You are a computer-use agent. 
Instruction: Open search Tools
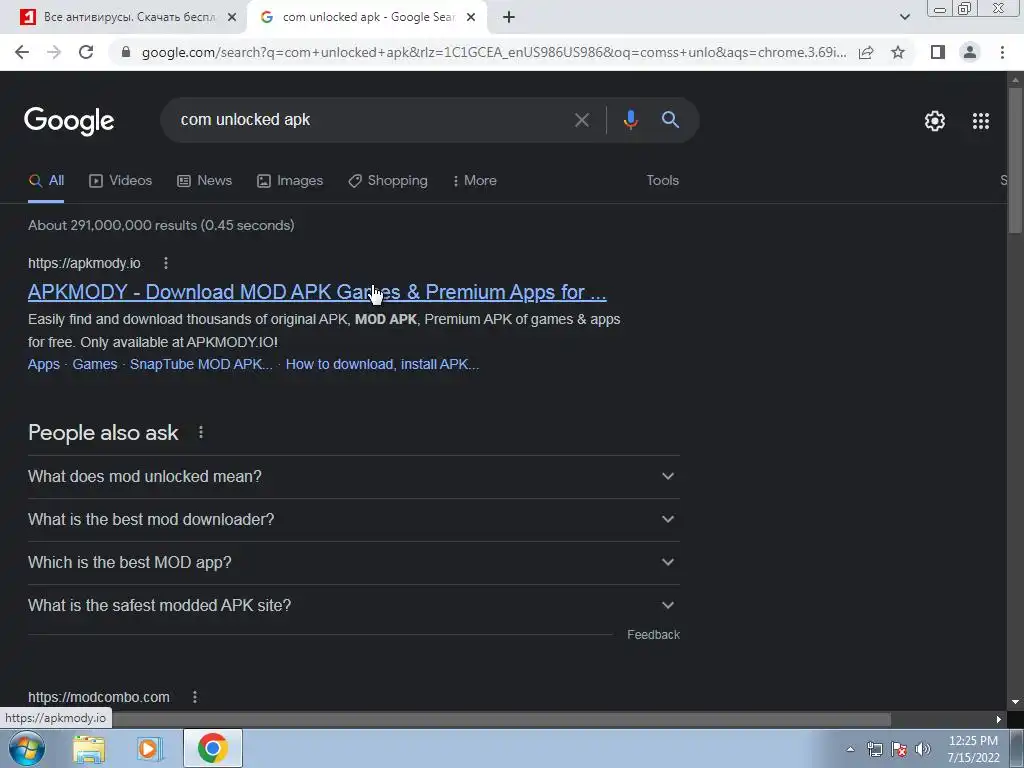tap(662, 180)
